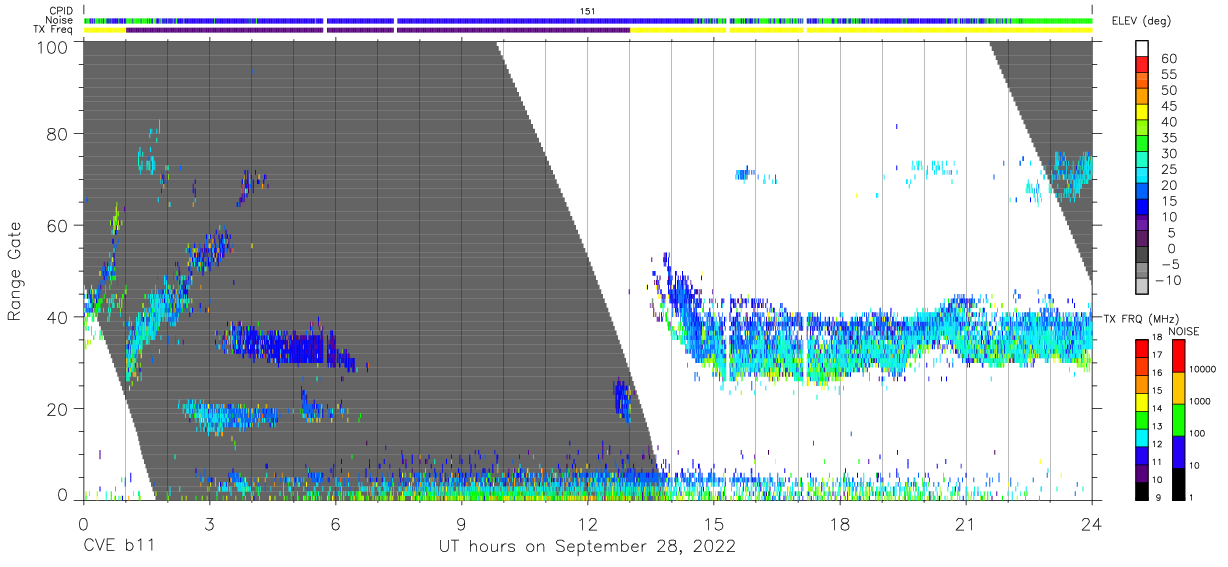This screenshot has width=1228, height=567.
Task: Click the '6' tick on the UT hours axis
Action: [x=335, y=522]
